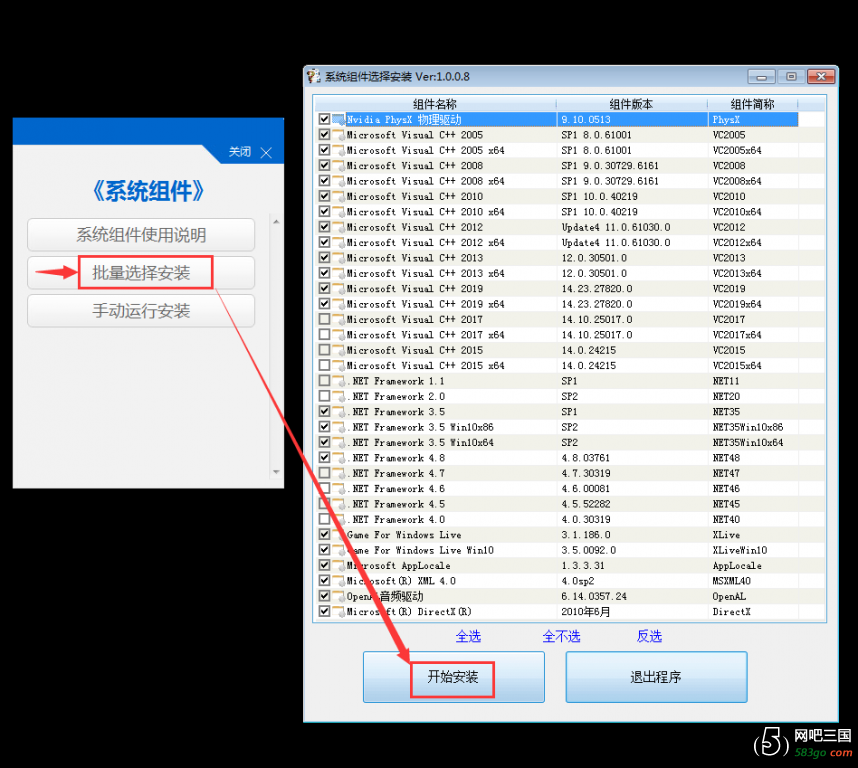This screenshot has height=768, width=858.
Task: Click the icon of the .NET Framework 4.7 row
Action: 338,473
